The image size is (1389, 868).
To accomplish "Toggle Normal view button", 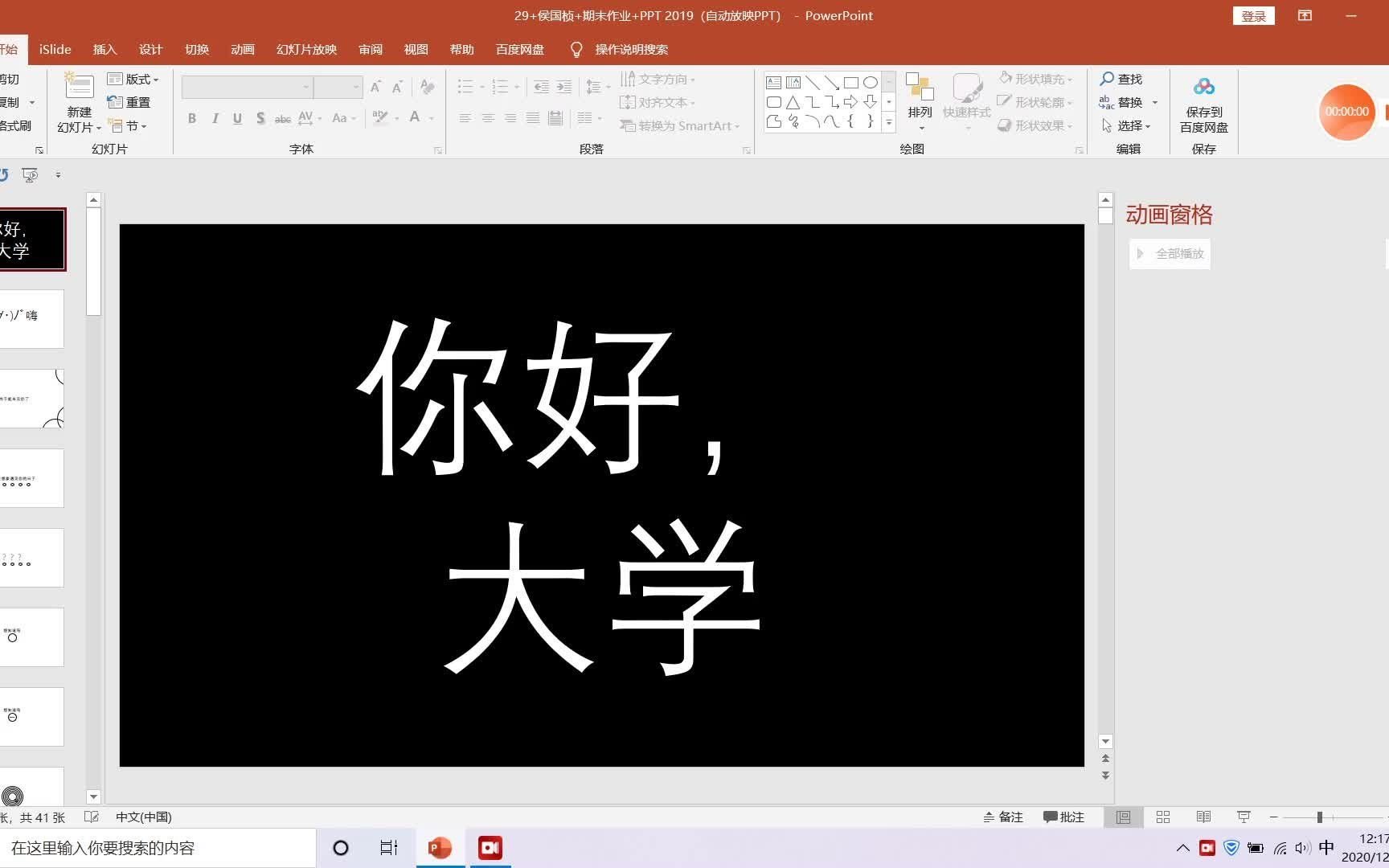I will pyautogui.click(x=1123, y=817).
